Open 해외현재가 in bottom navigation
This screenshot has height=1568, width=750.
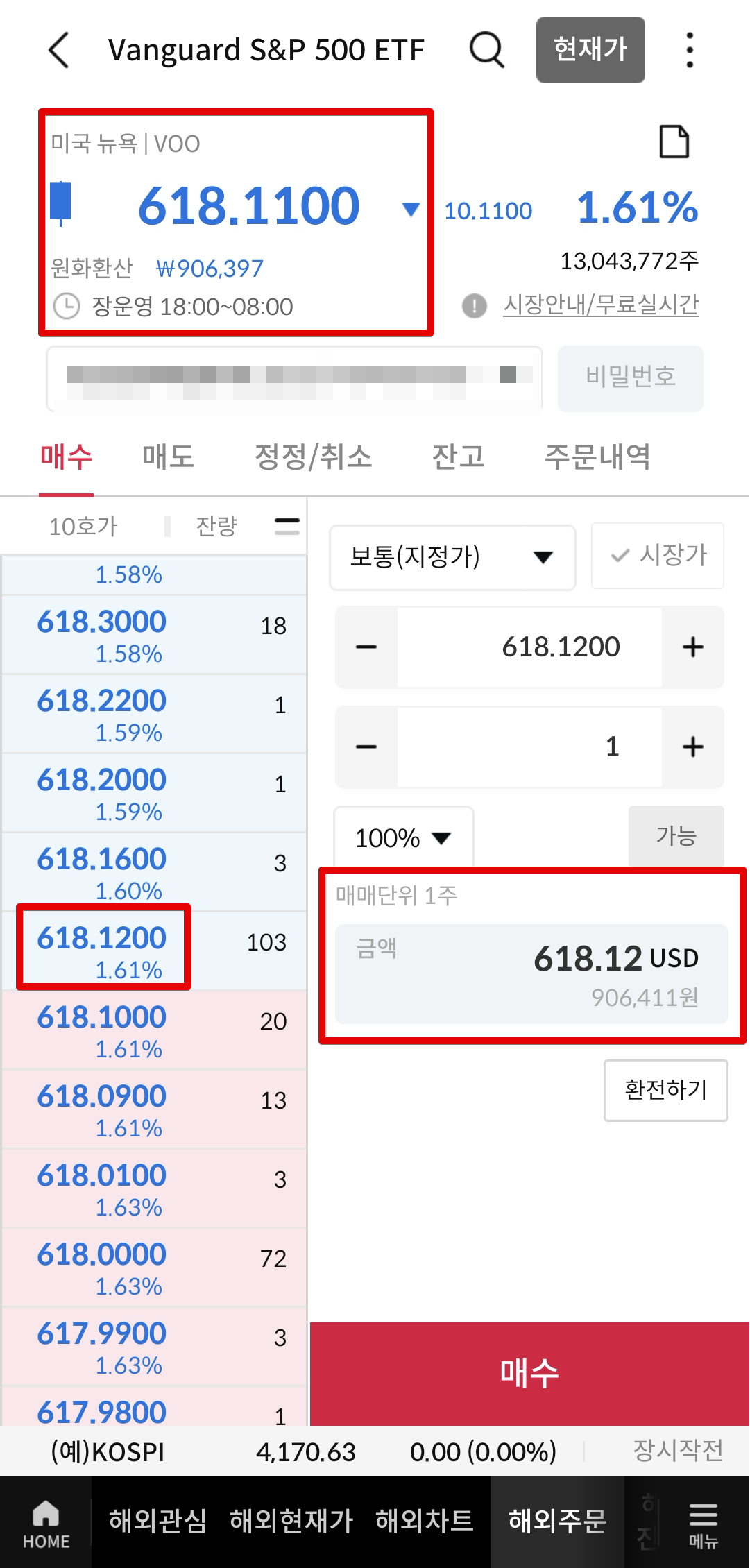(x=291, y=1521)
